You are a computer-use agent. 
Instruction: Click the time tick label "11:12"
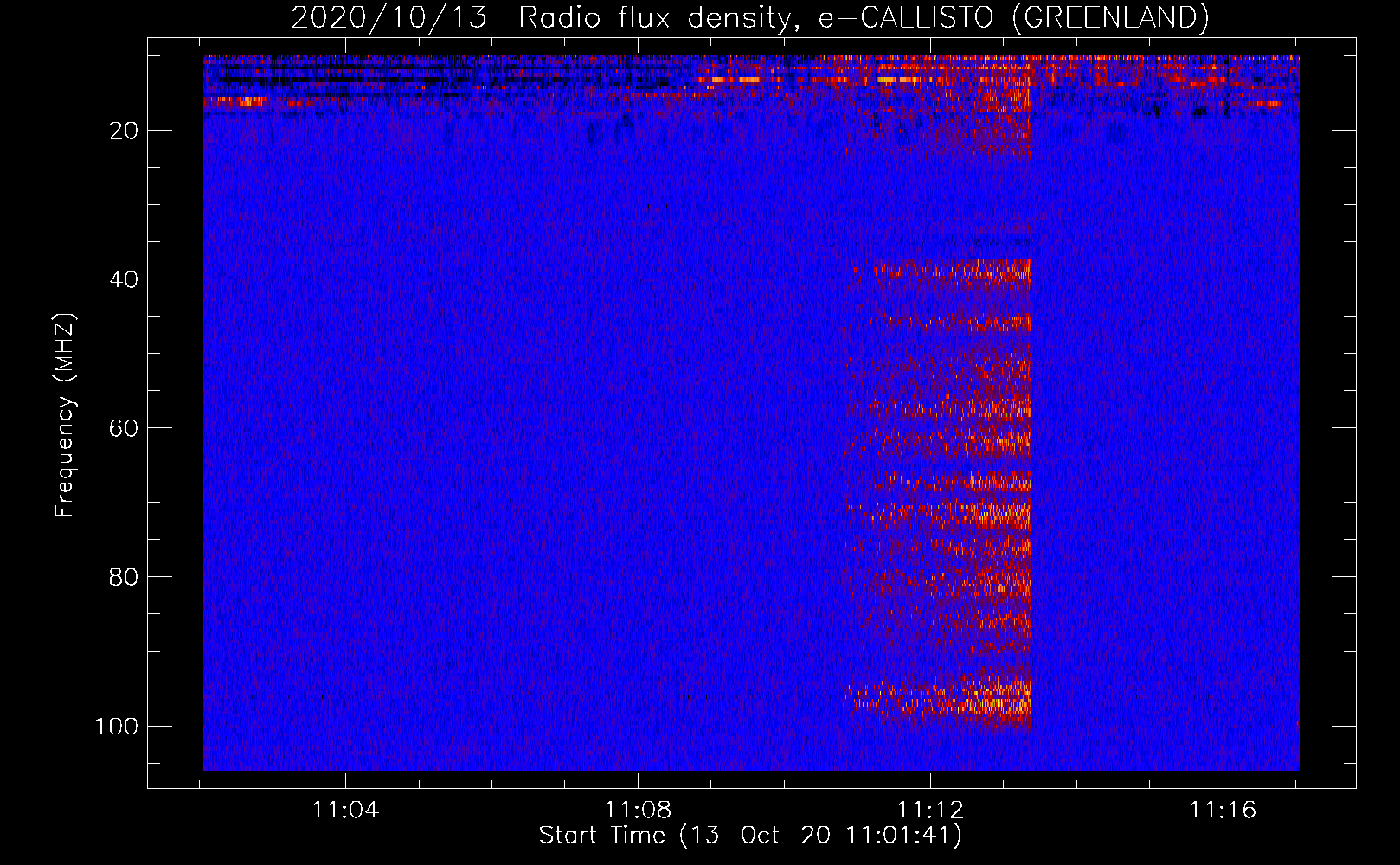point(930,811)
